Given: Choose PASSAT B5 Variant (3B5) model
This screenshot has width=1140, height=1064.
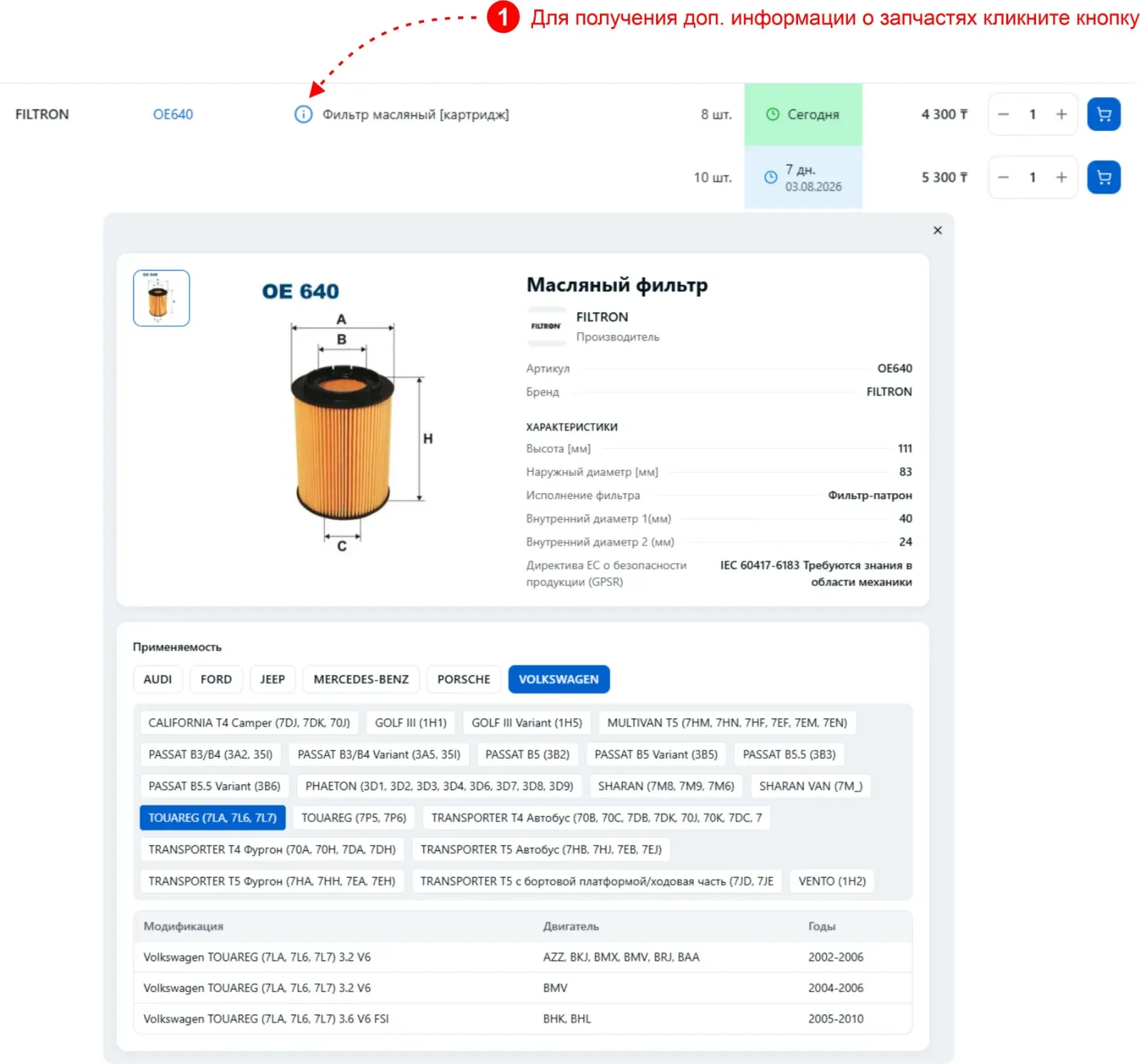Looking at the screenshot, I should coord(656,754).
